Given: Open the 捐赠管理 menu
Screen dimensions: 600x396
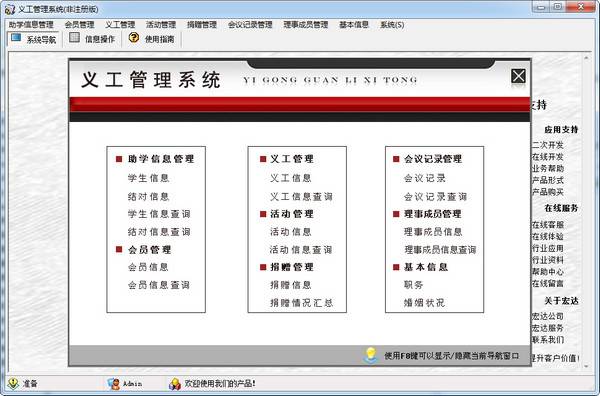Looking at the screenshot, I should point(202,25).
